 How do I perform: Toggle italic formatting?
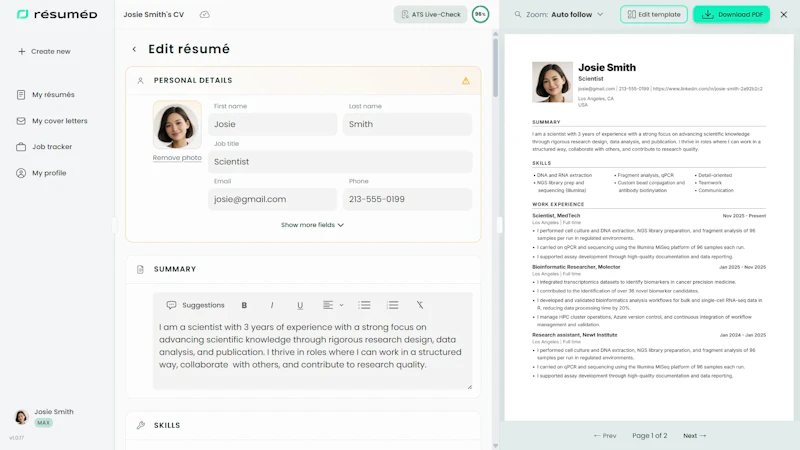point(272,305)
